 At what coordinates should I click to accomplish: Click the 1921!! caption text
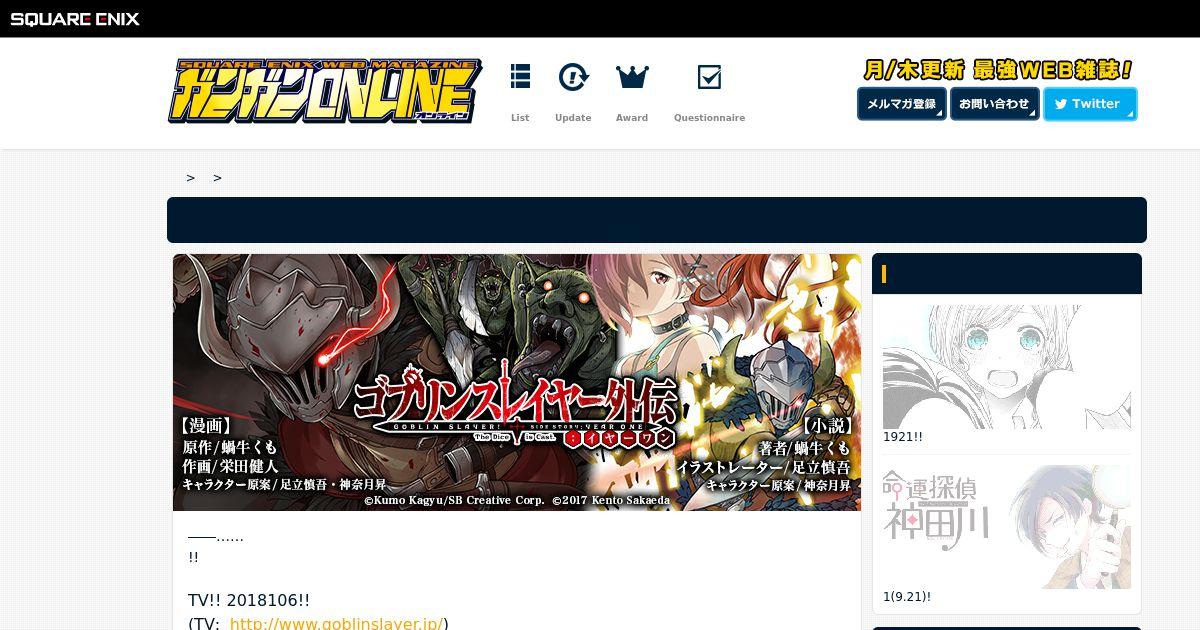coord(902,437)
